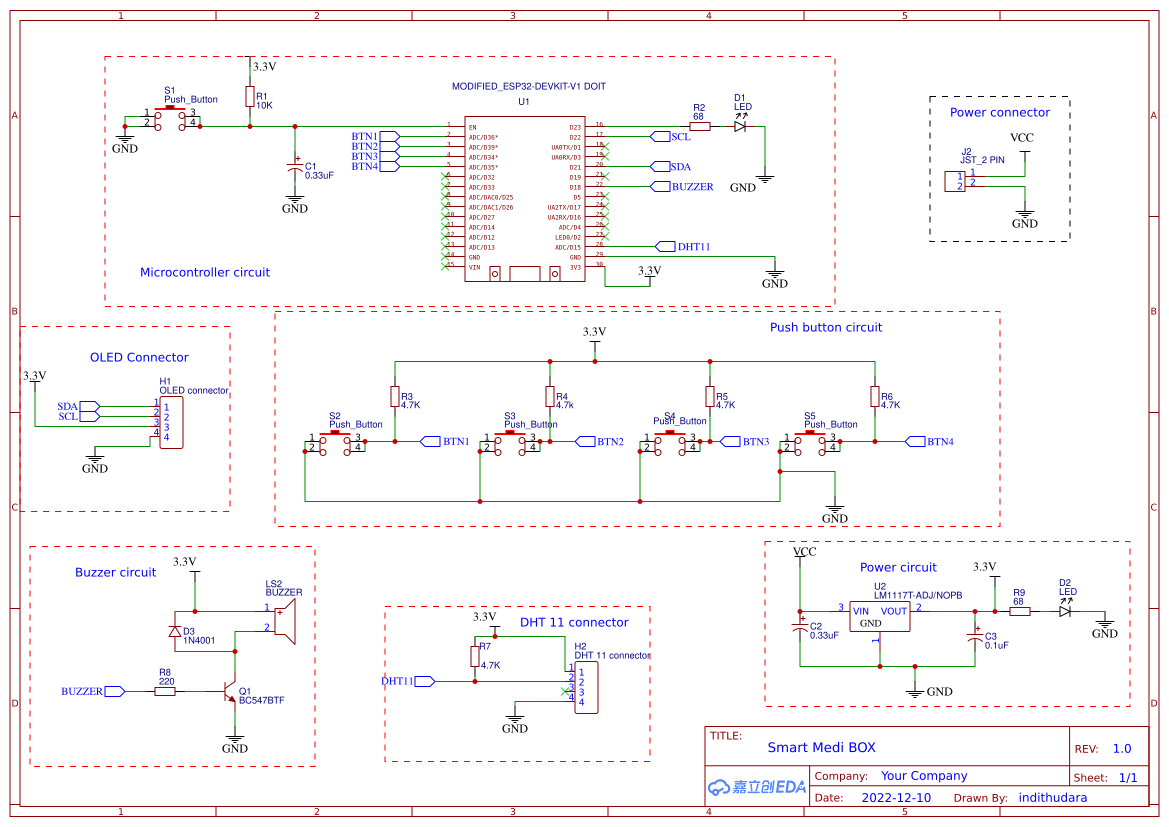
Task: Click the Power circuit section label
Action: click(x=898, y=567)
